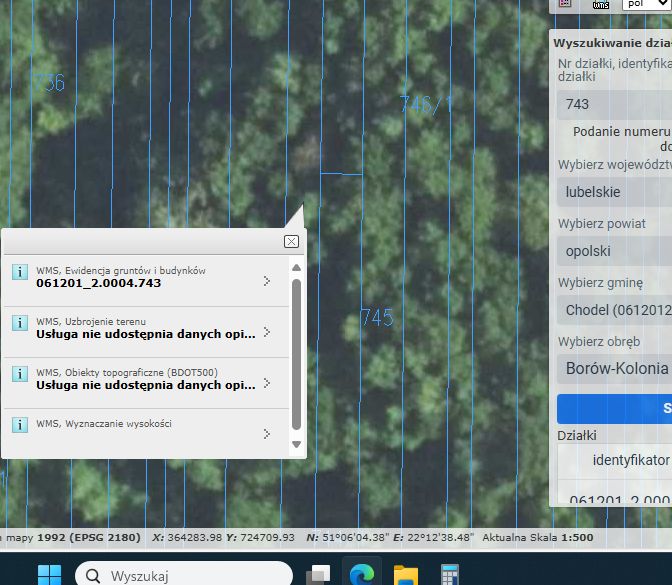Click parcel label 746/1 on map
Screen dimensions: 672x585
tap(426, 105)
